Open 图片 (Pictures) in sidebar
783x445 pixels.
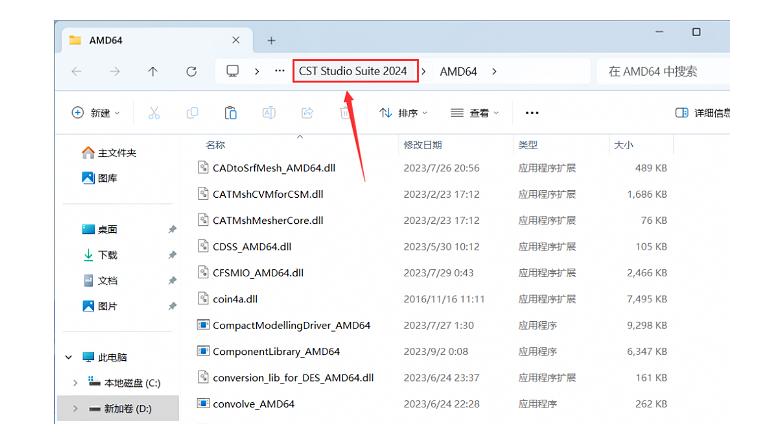click(99, 306)
